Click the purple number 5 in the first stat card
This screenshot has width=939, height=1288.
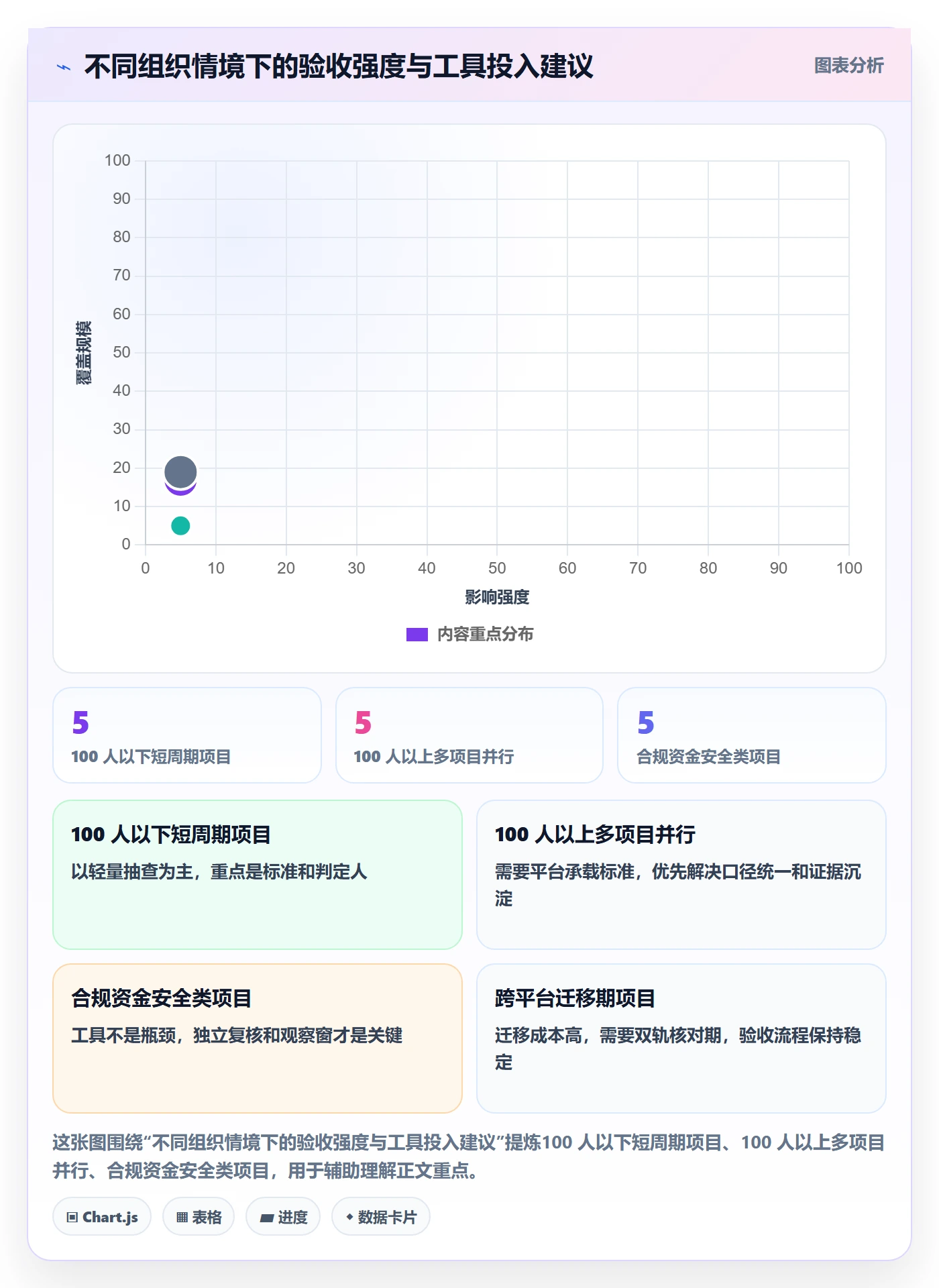pyautogui.click(x=80, y=722)
